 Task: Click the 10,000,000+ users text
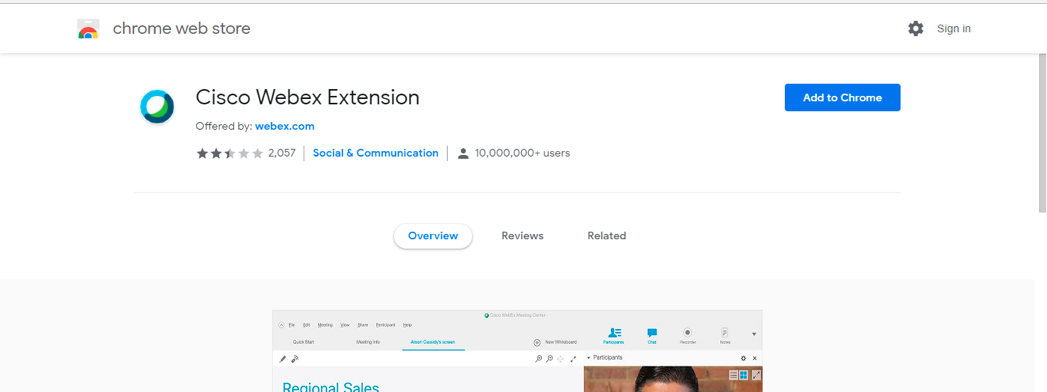click(522, 153)
